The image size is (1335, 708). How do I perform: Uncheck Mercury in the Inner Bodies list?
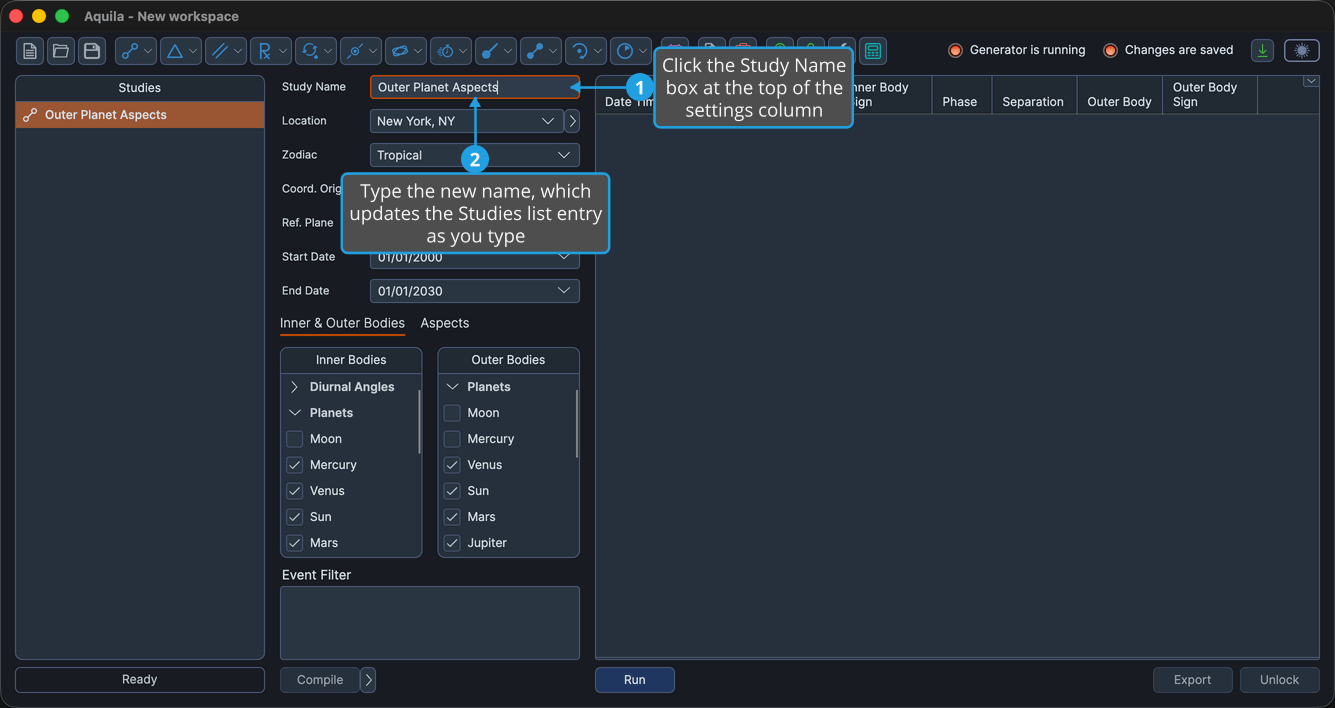294,465
